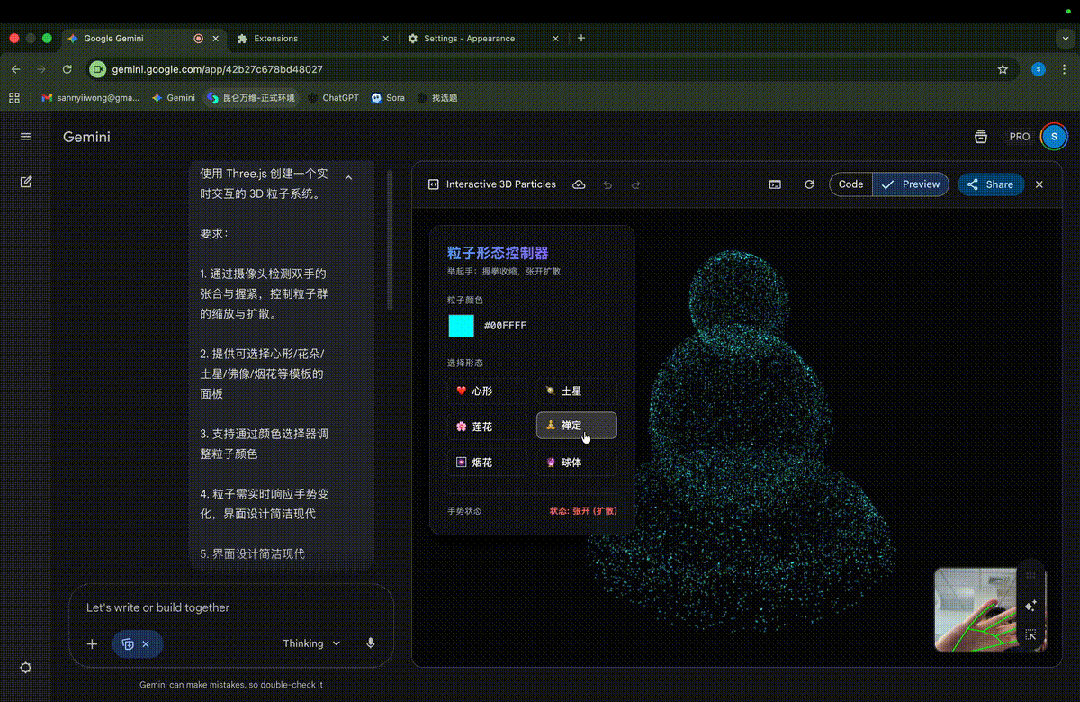The width and height of the screenshot is (1080, 702).
Task: Switch the canvas to Code view
Action: pyautogui.click(x=851, y=185)
